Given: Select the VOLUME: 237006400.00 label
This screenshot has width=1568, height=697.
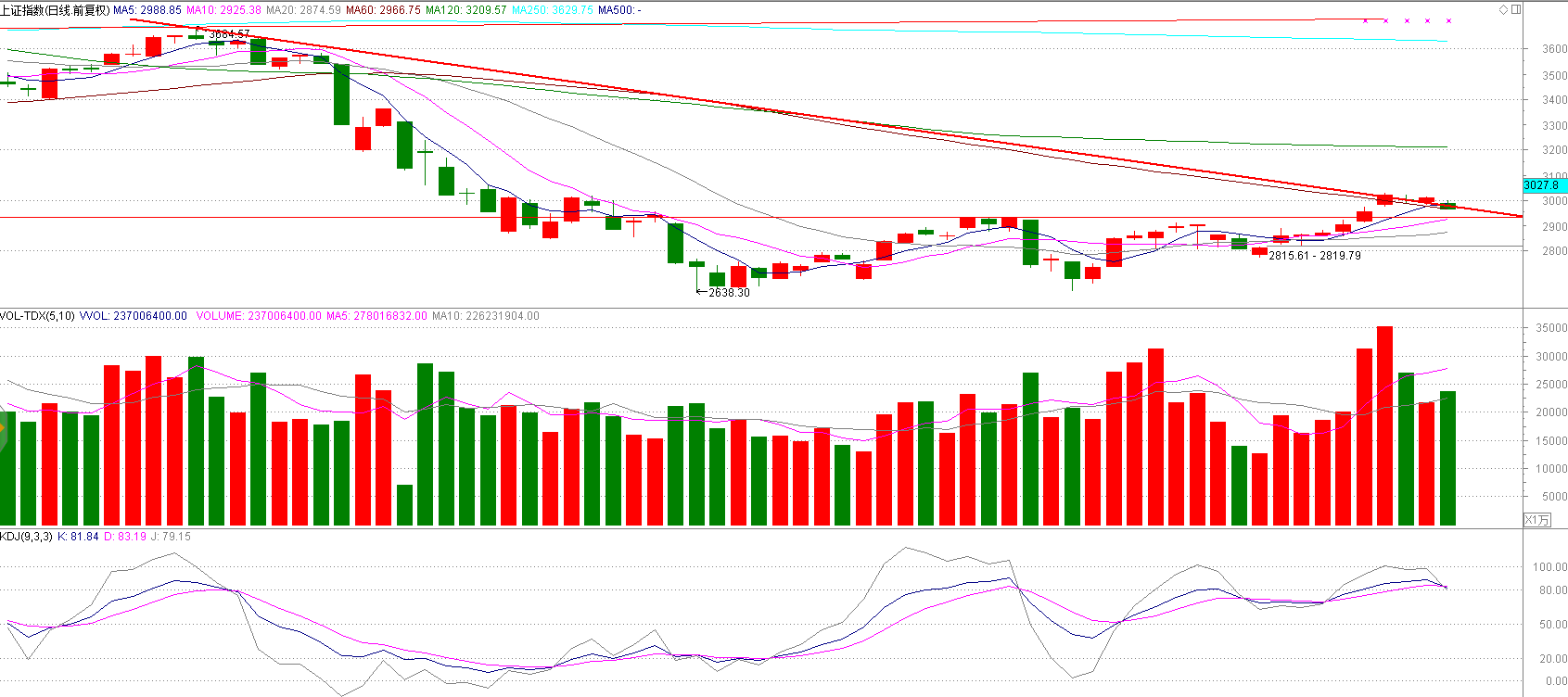Looking at the screenshot, I should pos(259,316).
